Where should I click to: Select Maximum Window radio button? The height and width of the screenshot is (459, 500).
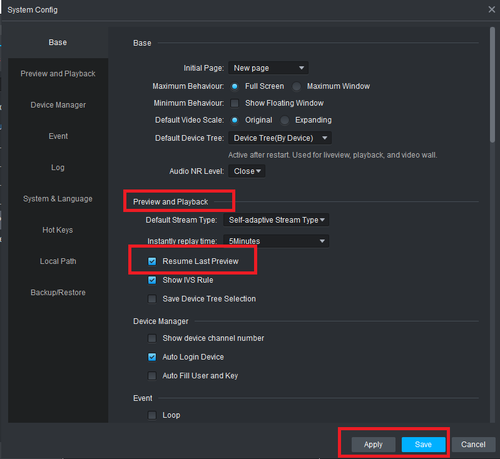[x=296, y=87]
